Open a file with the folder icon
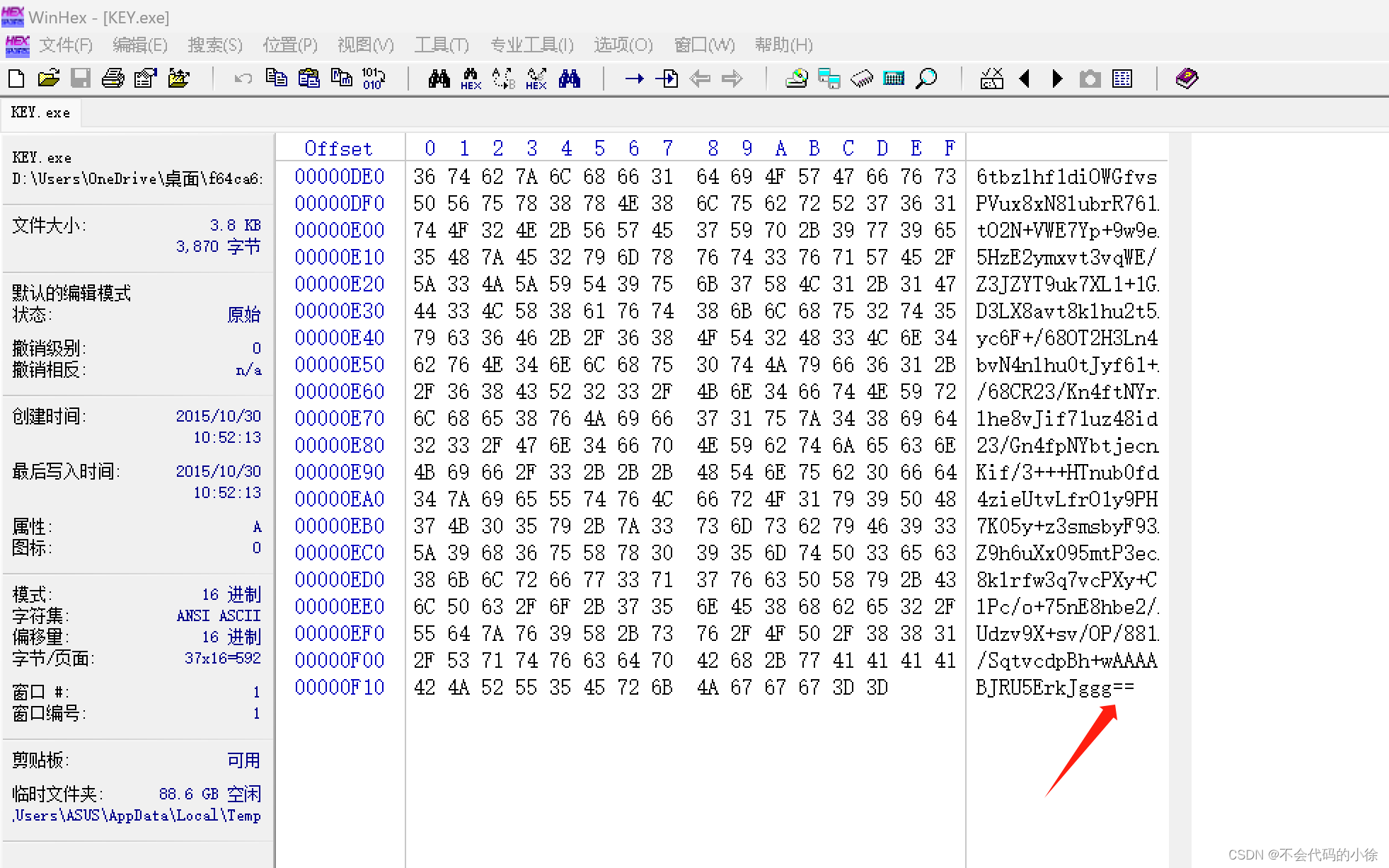Viewport: 1389px width, 868px height. pos(49,79)
